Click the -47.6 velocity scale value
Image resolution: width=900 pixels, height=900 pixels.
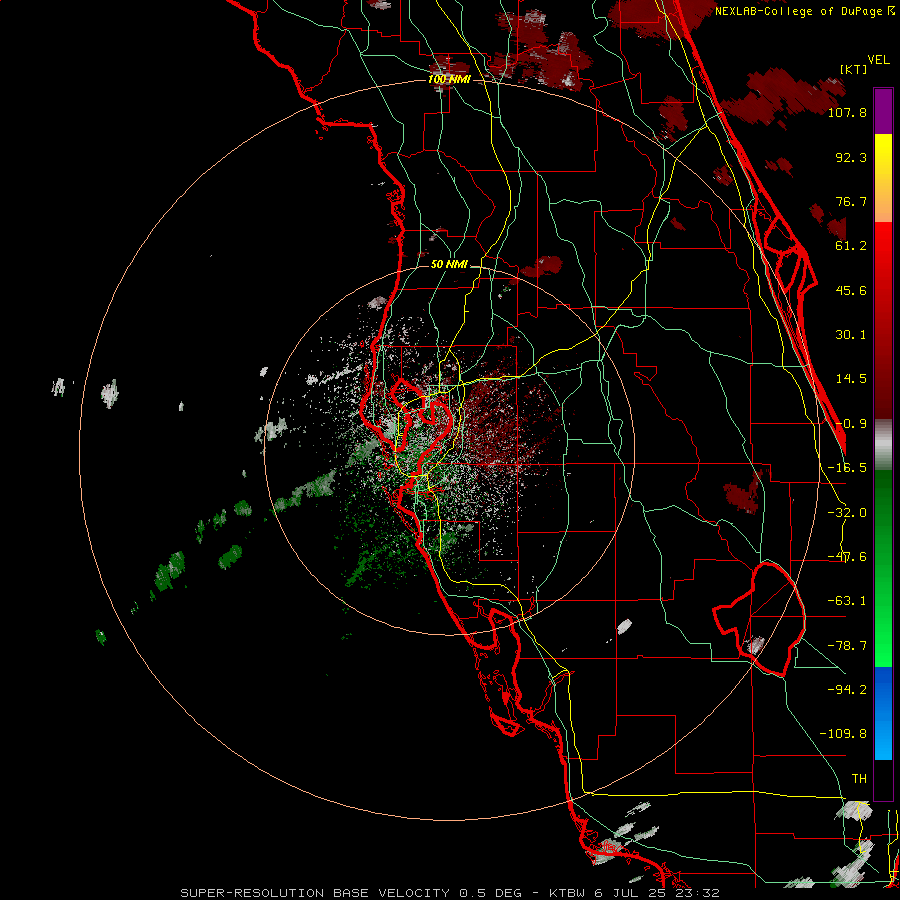tap(847, 557)
